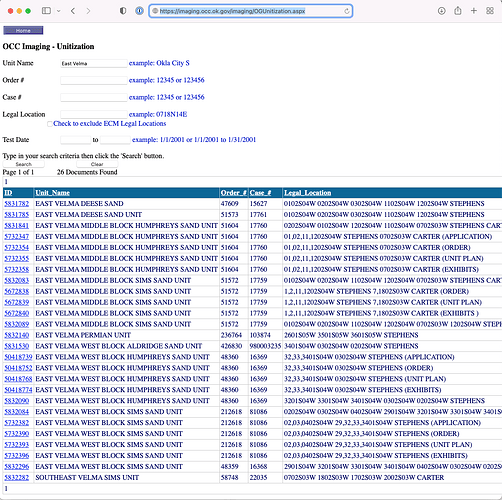The height and width of the screenshot is (500, 502).
Task: Open document ID 5832090
Action: (17, 401)
